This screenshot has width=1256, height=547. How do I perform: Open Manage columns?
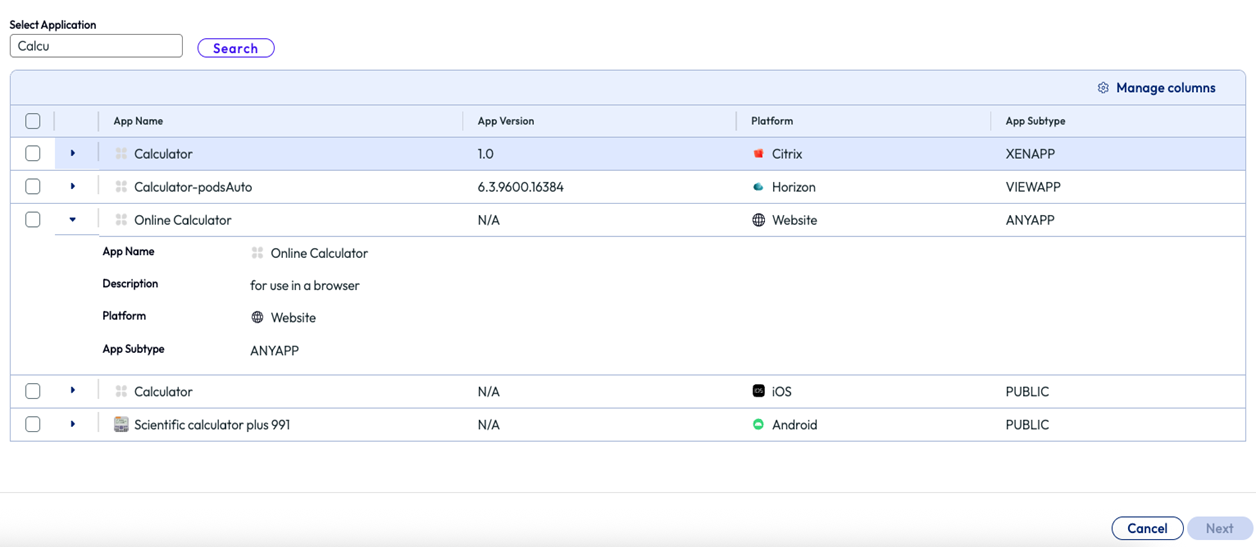pyautogui.click(x=1156, y=88)
